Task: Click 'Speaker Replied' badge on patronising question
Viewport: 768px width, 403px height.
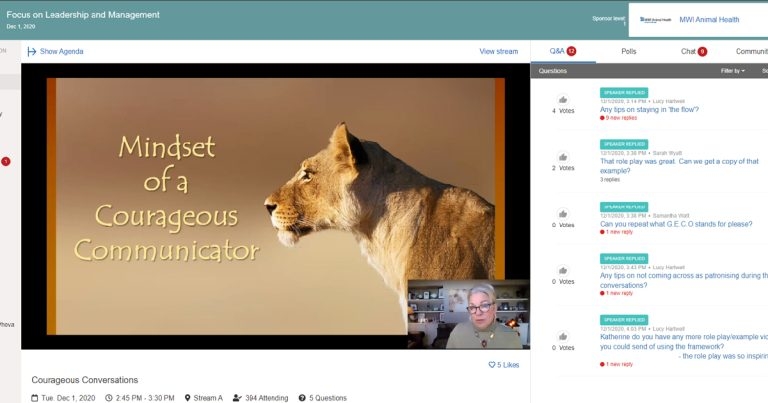Action: click(x=624, y=259)
